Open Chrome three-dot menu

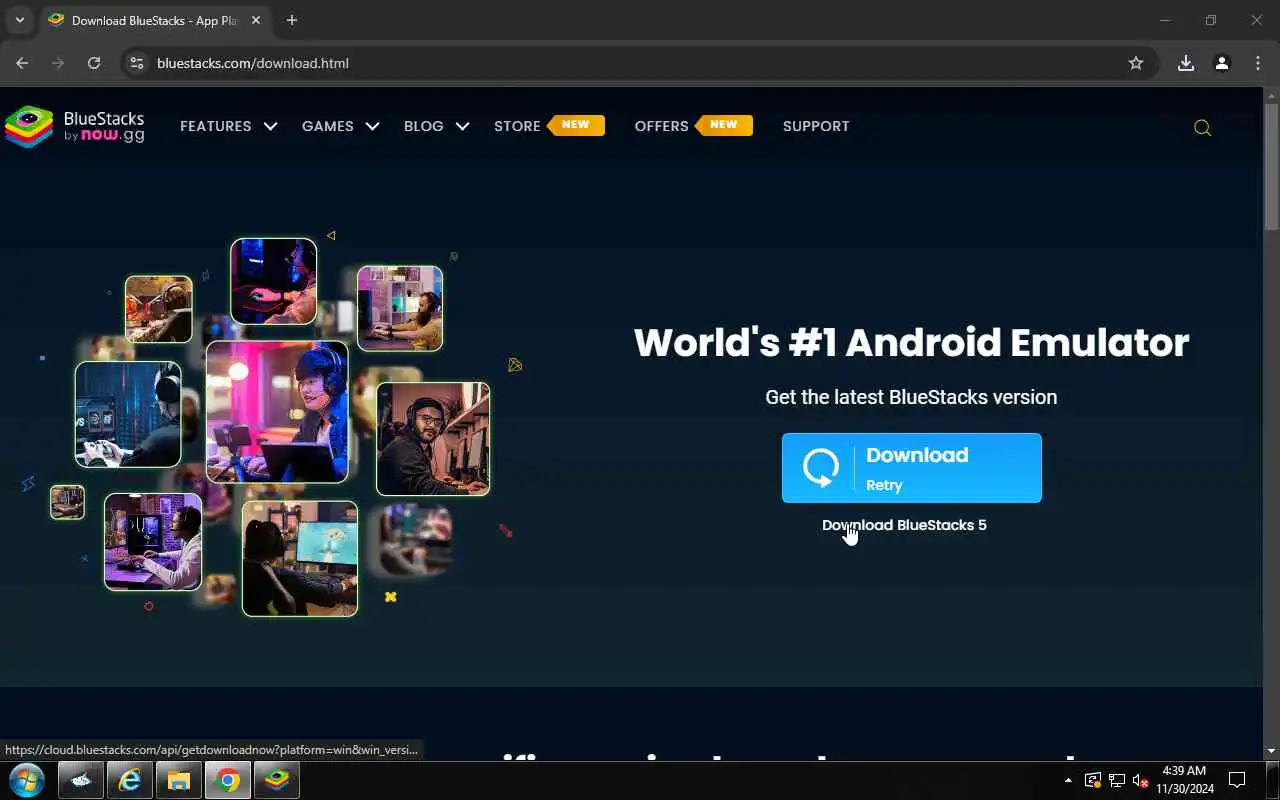1258,63
